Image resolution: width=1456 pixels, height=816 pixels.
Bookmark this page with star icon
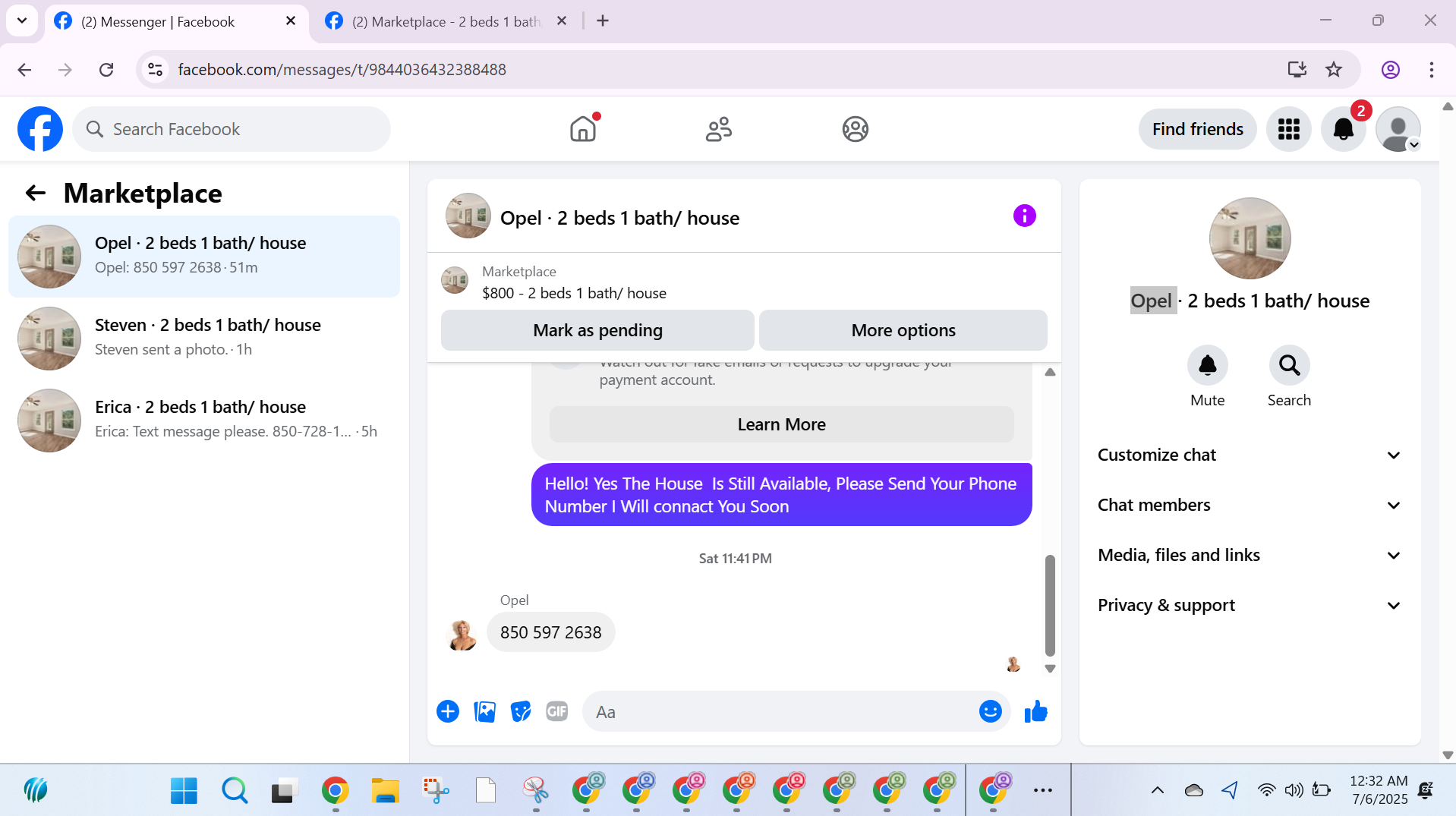click(1334, 70)
